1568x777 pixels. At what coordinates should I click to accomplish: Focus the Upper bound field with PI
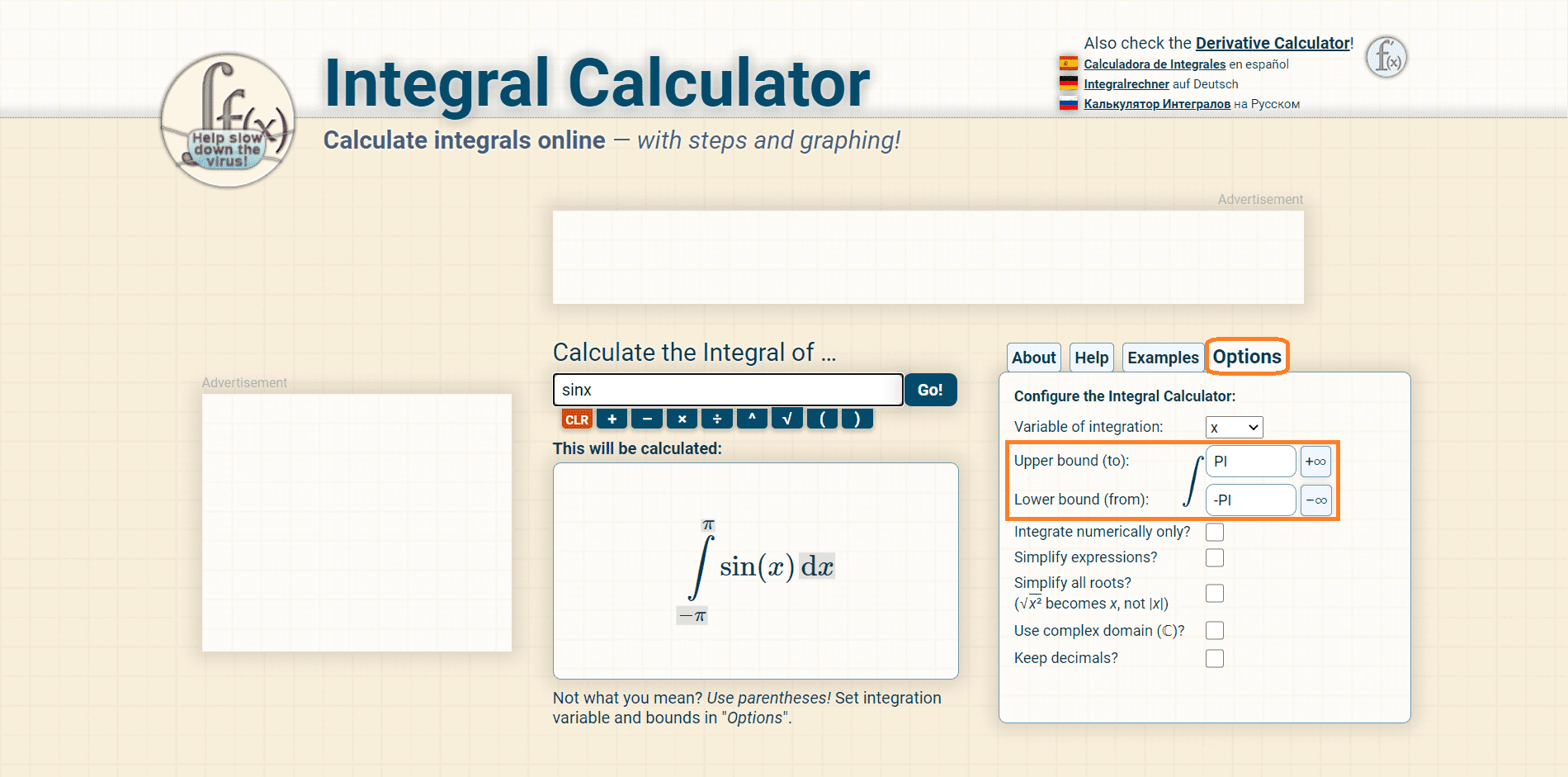[1251, 462]
